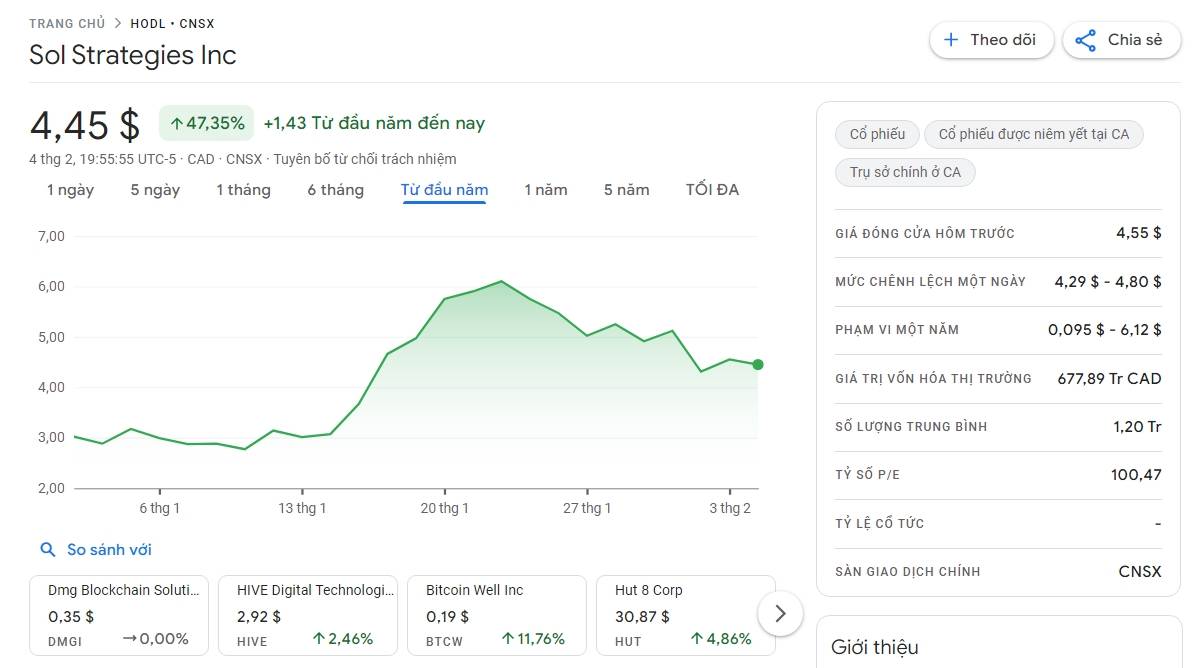Click the 7,00 y-axis label on chart
This screenshot has height=668, width=1195.
51,236
